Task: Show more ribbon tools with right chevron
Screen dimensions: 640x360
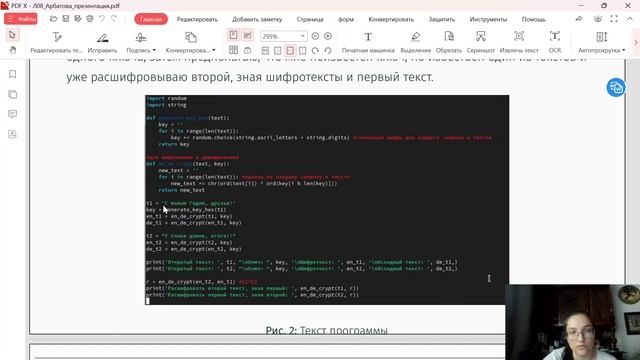Action: click(635, 42)
